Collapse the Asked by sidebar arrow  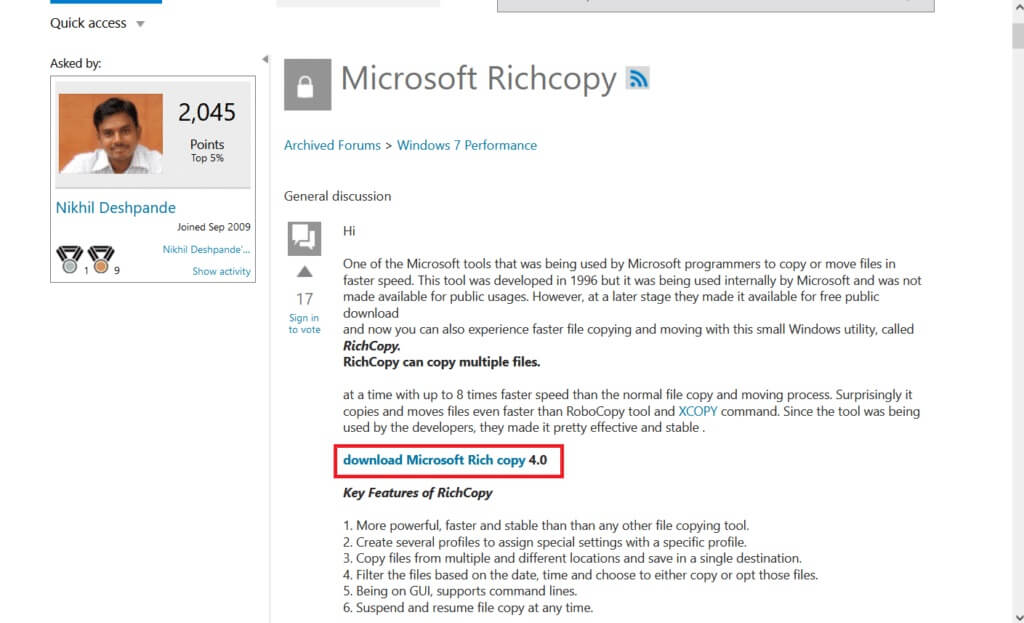click(x=265, y=59)
